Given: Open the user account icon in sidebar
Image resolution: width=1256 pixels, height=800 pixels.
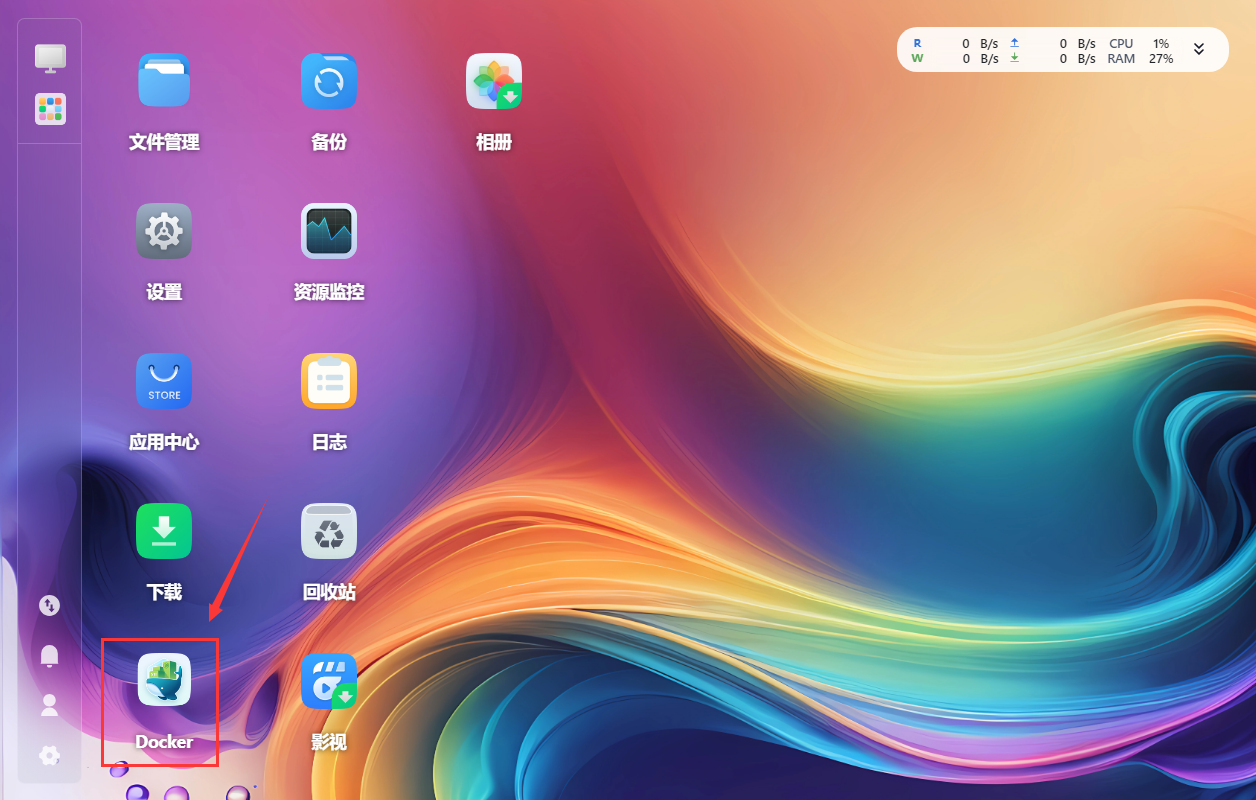Looking at the screenshot, I should pos(49,705).
